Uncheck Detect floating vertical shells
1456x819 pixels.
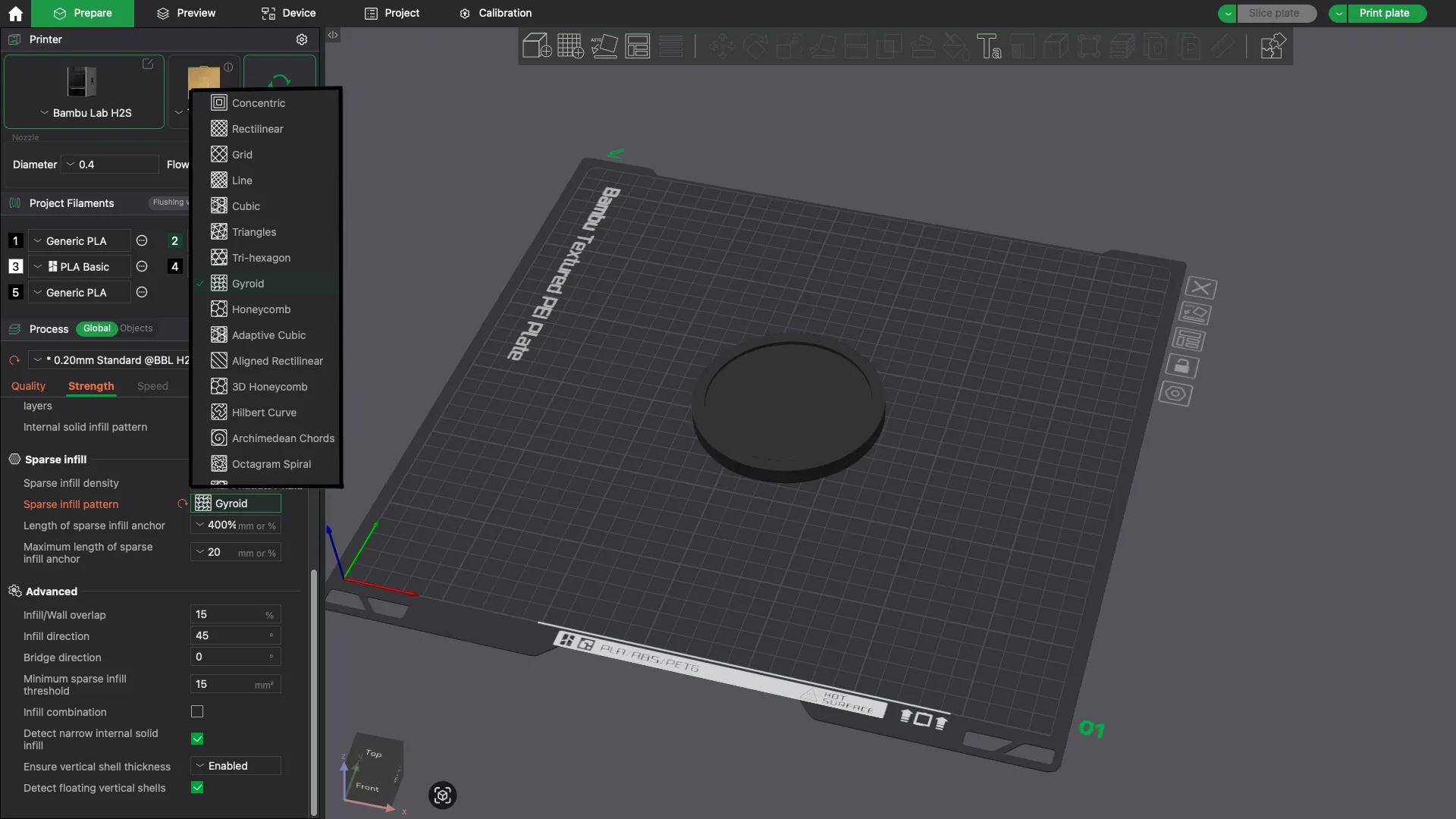point(197,787)
